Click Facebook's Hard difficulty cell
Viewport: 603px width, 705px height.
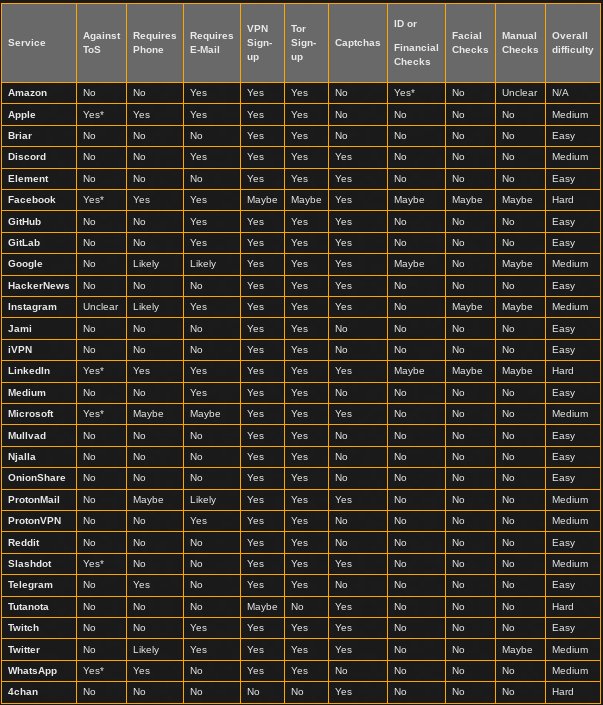[x=572, y=200]
